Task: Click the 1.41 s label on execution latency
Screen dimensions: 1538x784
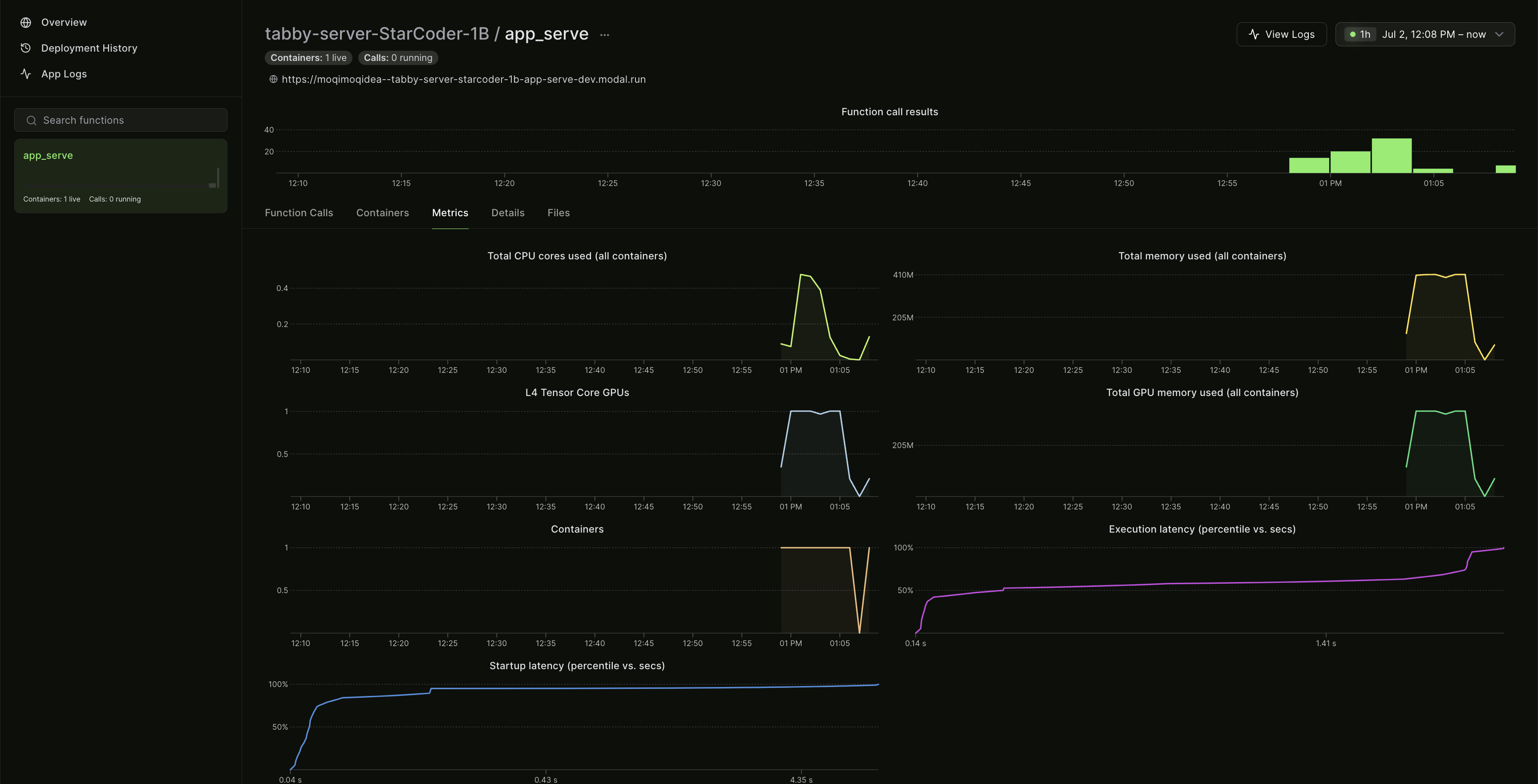Action: click(1325, 643)
